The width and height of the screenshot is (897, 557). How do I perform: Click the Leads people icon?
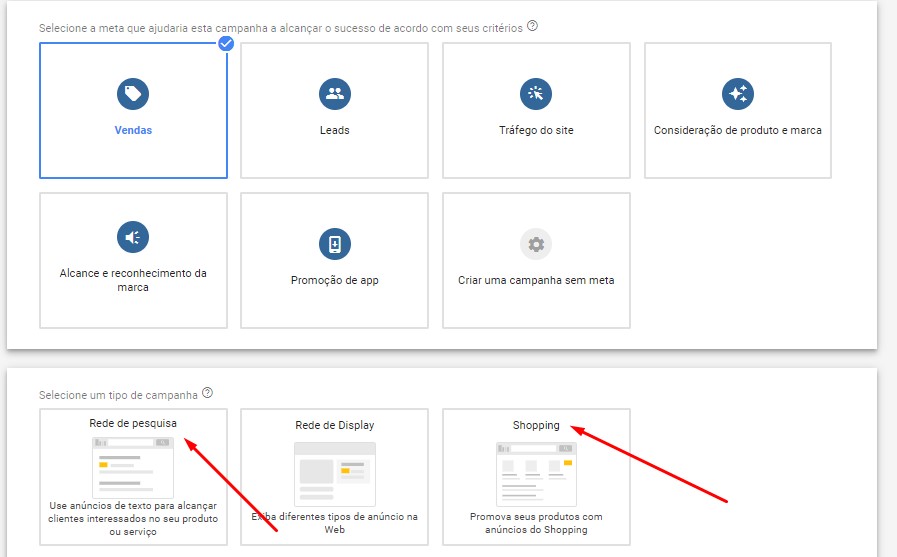click(x=335, y=94)
